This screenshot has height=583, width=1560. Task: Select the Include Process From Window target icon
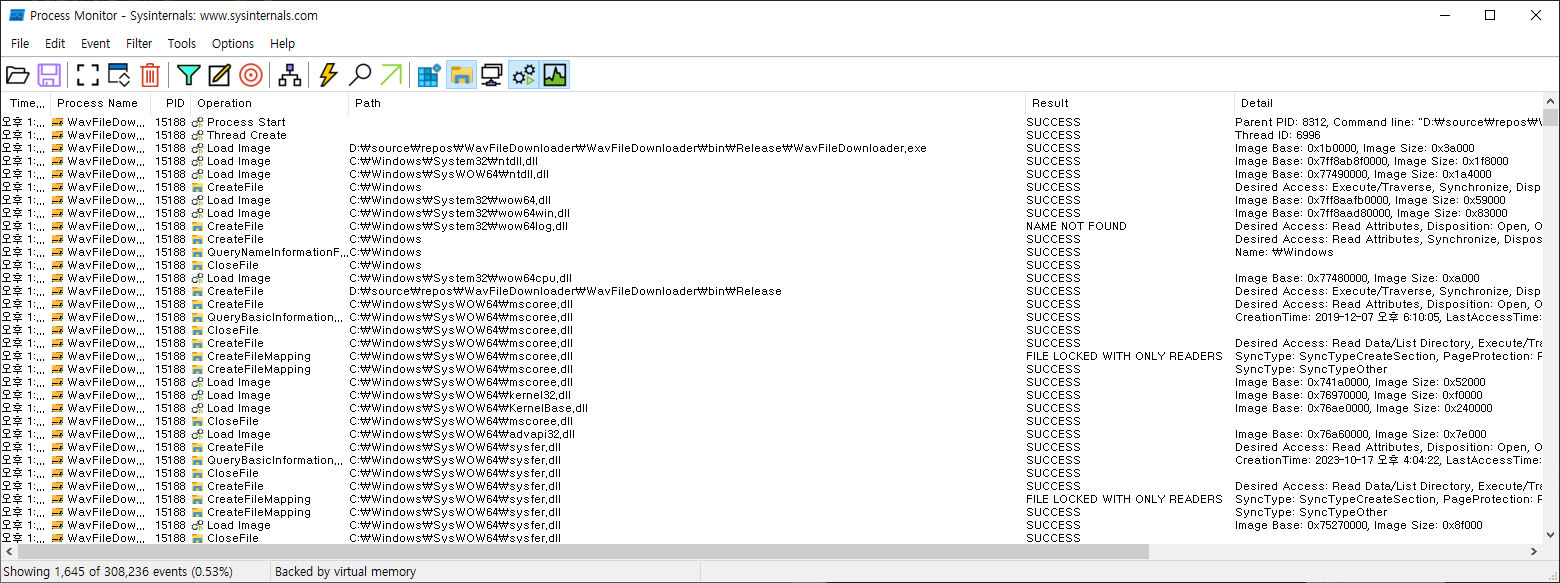point(250,75)
